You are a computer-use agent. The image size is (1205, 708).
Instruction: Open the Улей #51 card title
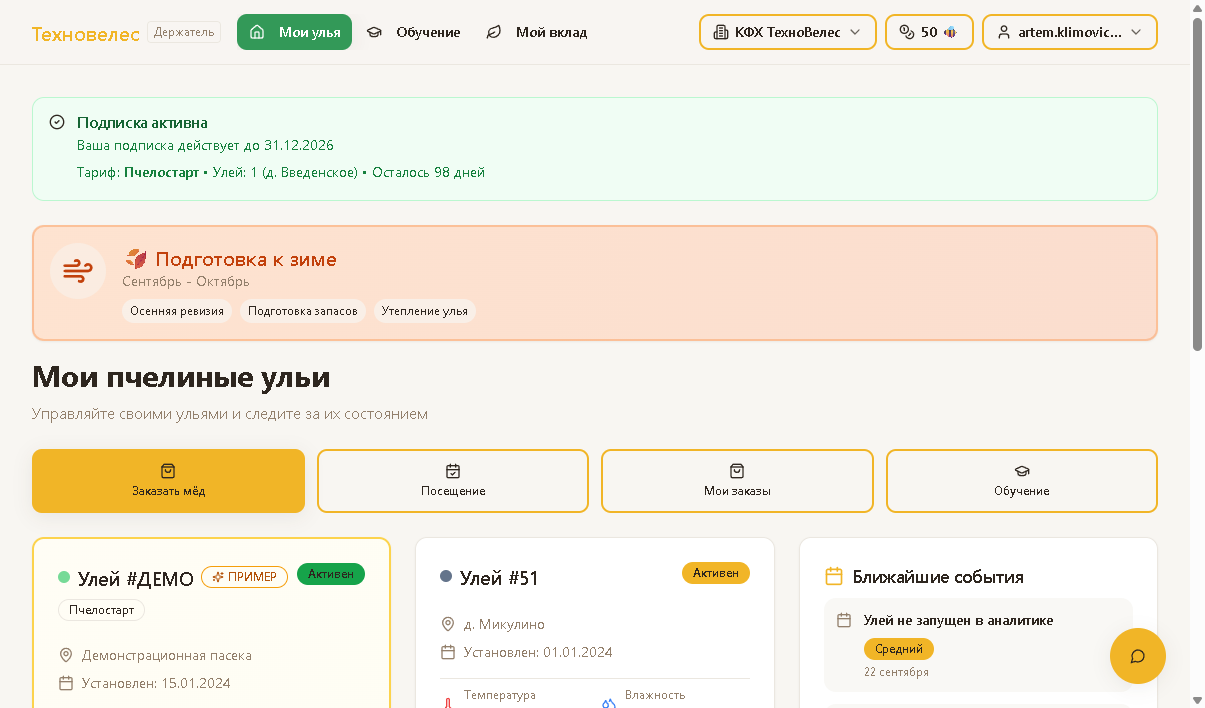coord(499,578)
